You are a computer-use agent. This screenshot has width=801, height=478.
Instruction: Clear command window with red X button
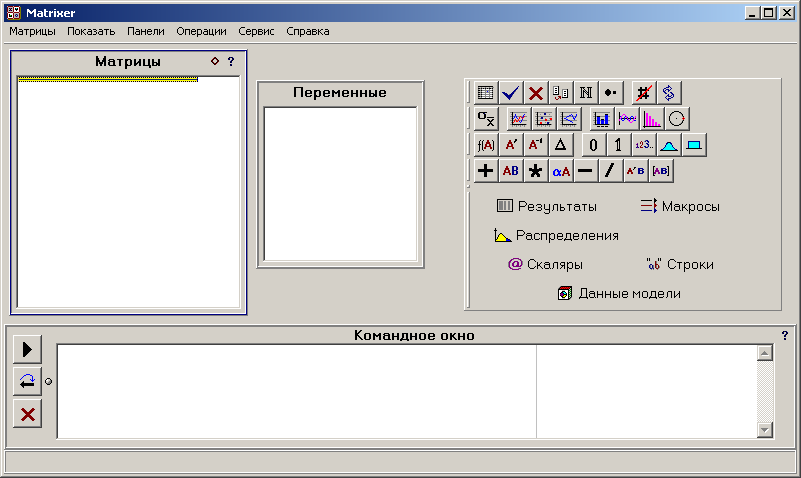point(27,414)
